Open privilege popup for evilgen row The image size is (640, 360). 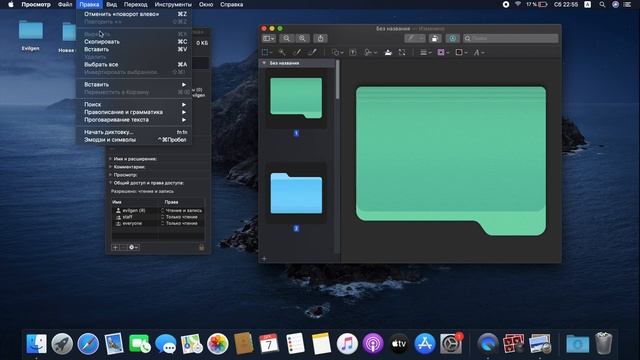pyautogui.click(x=182, y=211)
